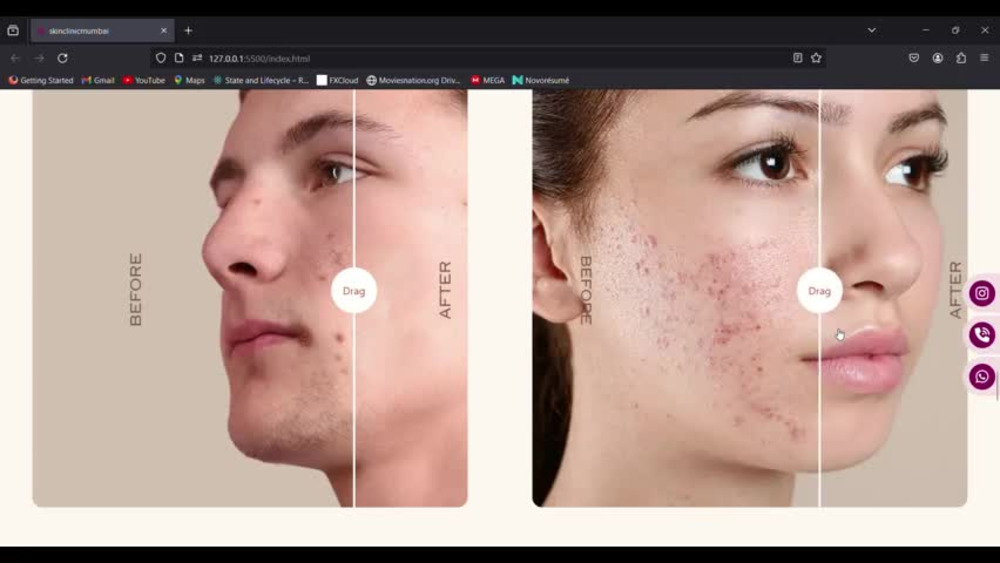Click the Drag handle on man's photo
1000x563 pixels.
click(354, 291)
